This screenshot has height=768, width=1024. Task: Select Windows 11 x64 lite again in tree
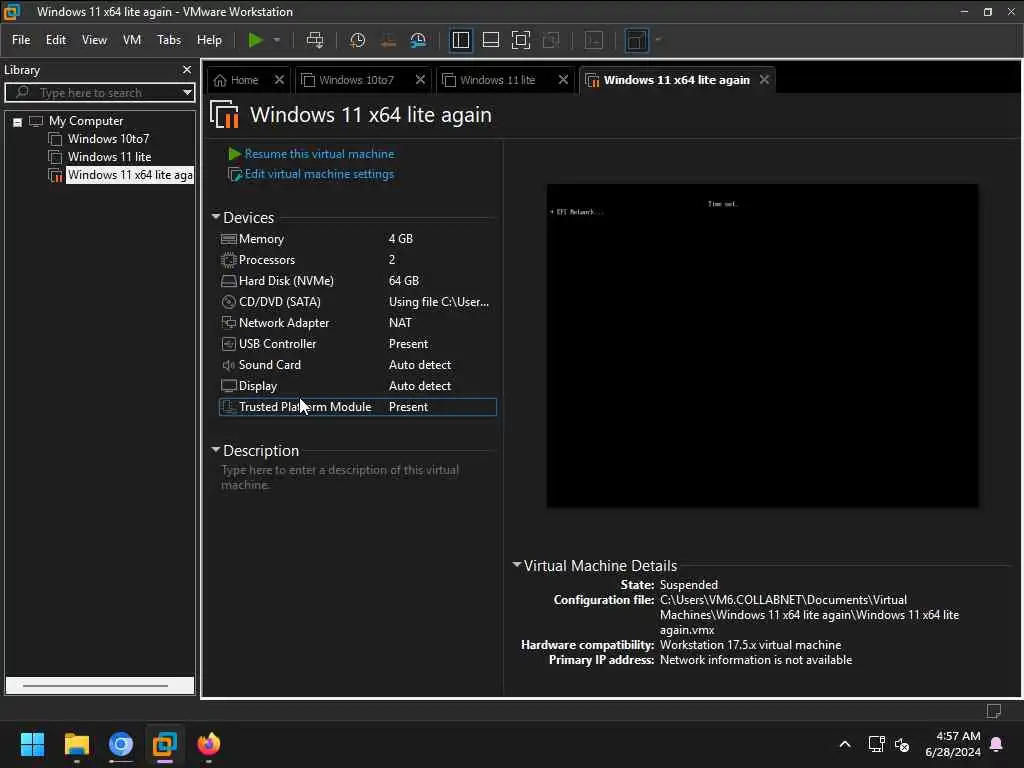pos(129,174)
